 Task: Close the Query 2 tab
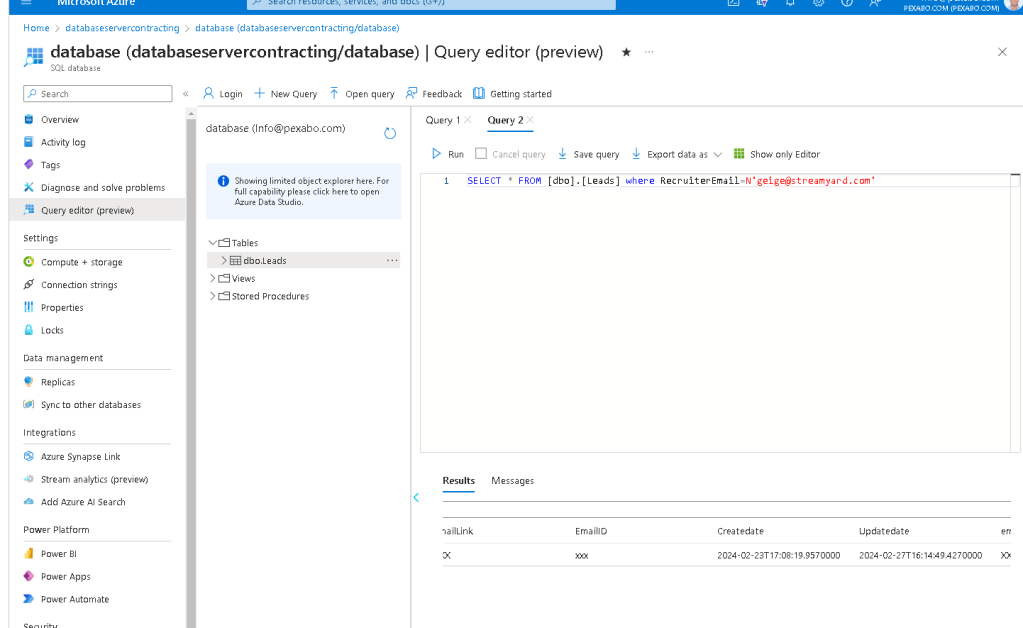point(530,119)
